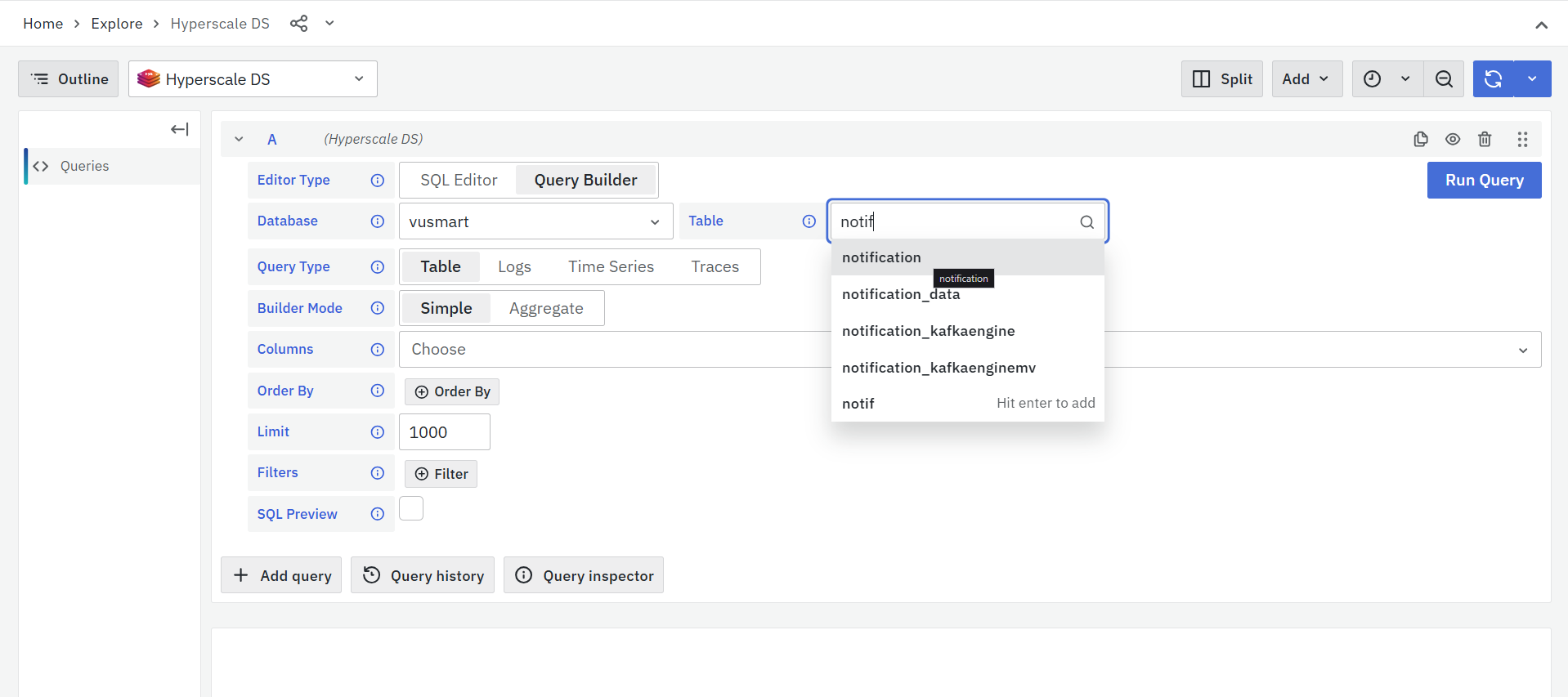This screenshot has width=1568, height=697.
Task: Duplicate query A with copy icon
Action: click(1421, 139)
